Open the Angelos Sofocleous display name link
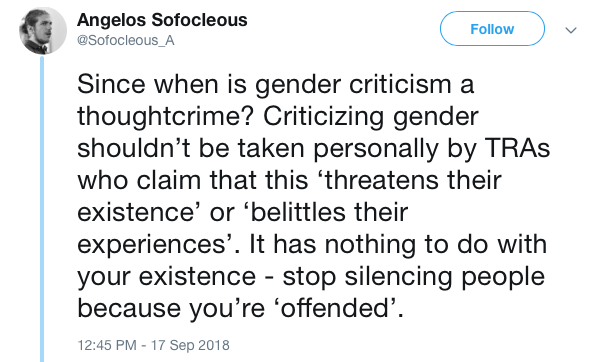Viewport: 597px width, 362px height. pyautogui.click(x=162, y=20)
